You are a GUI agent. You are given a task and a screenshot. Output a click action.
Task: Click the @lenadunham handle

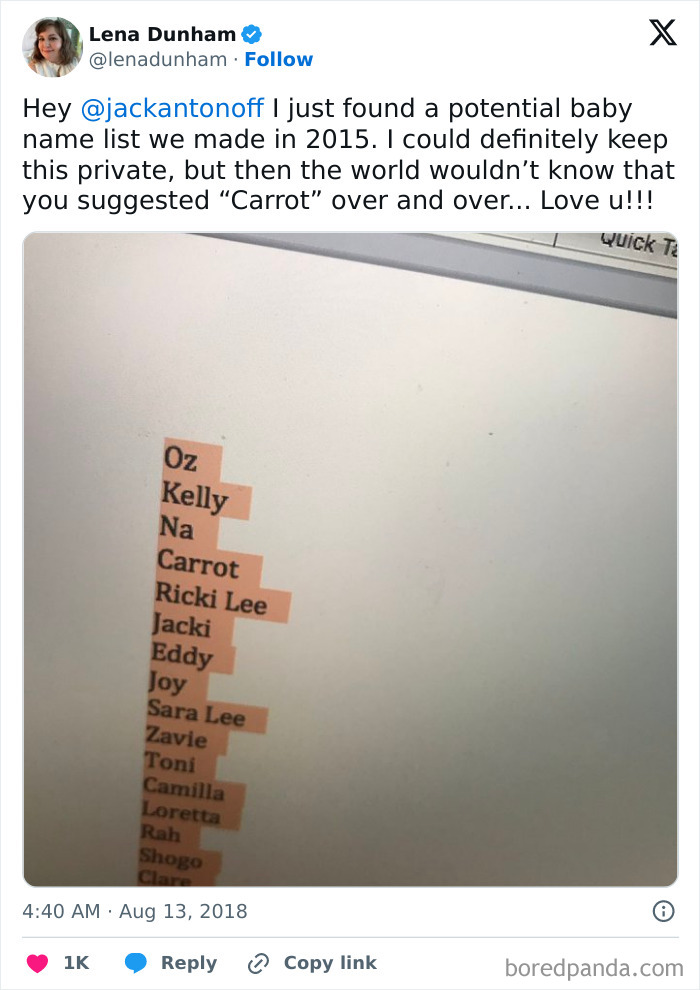(x=153, y=60)
